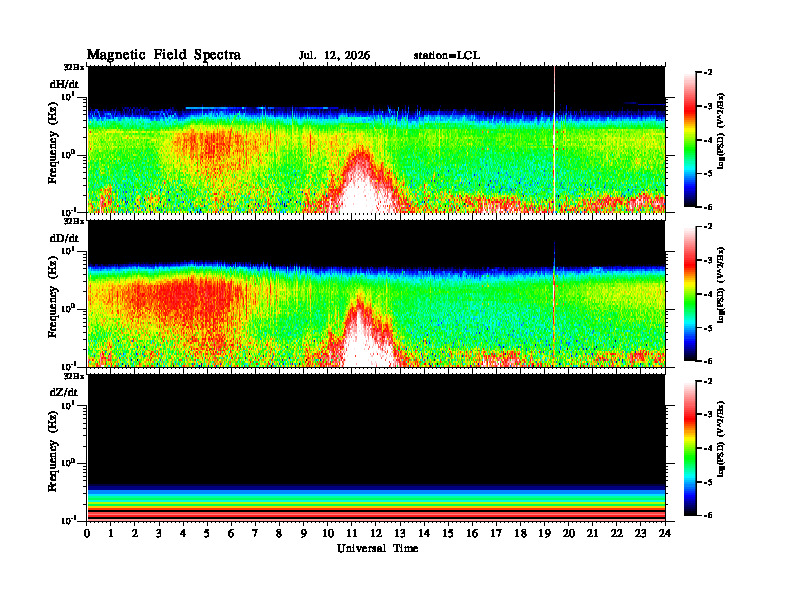Click the red patch in dH/dt near hour 5
Screen dimensions: 792x612
pyautogui.click(x=212, y=145)
